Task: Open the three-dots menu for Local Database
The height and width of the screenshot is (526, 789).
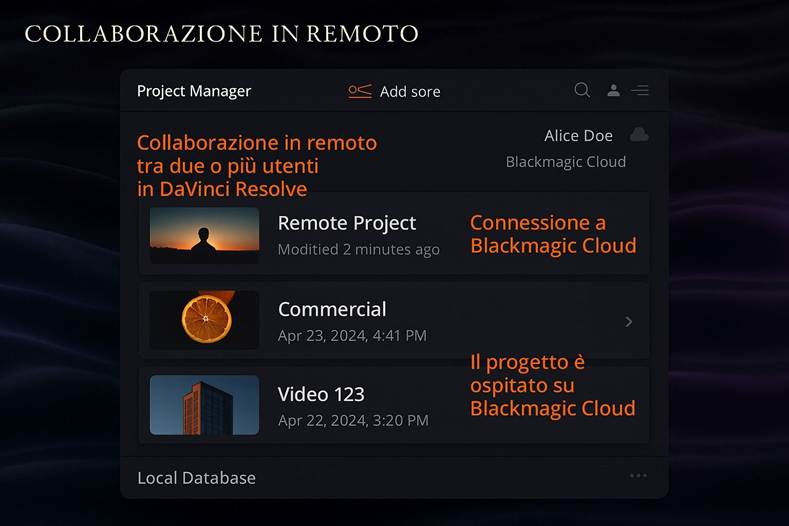Action: 638,476
